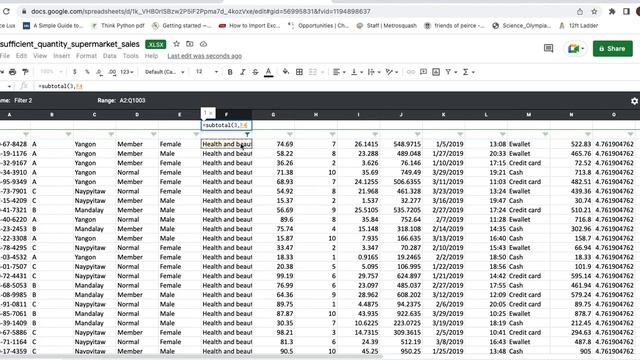Open the Edit menu
The height and width of the screenshot is (360, 640).
(x=21, y=56)
